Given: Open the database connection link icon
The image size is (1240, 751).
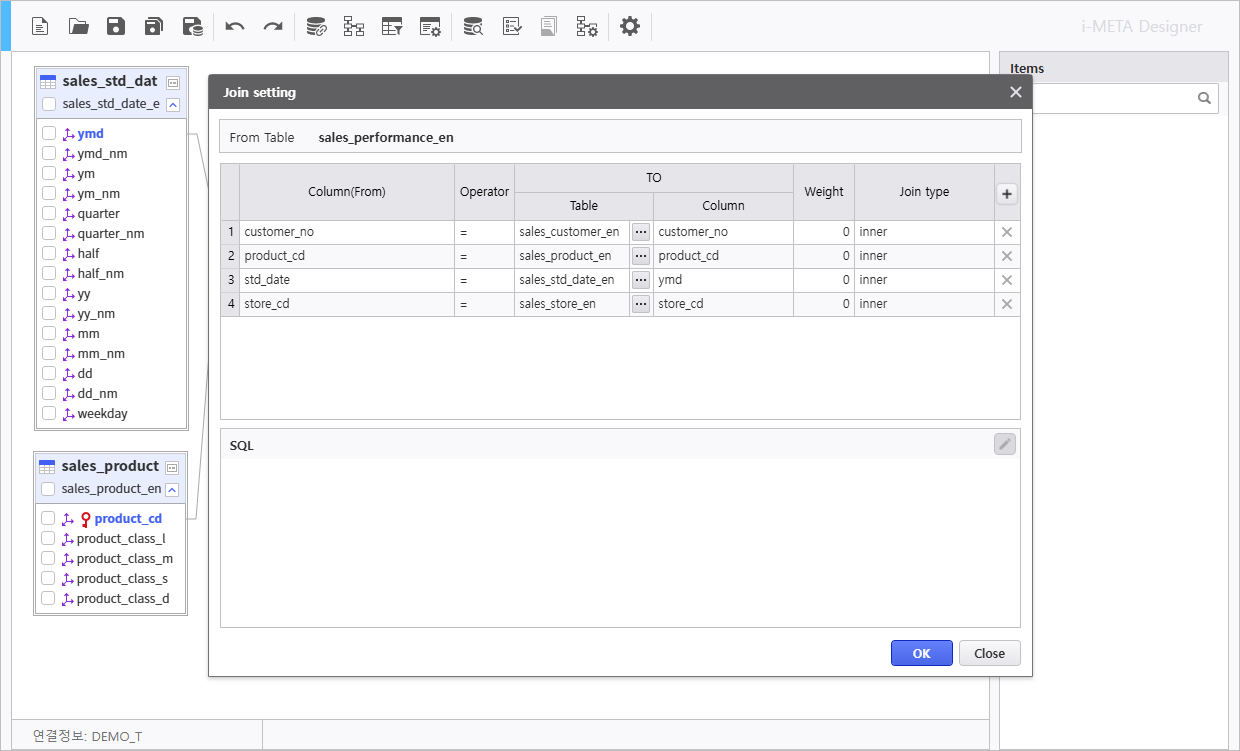Looking at the screenshot, I should coord(316,27).
